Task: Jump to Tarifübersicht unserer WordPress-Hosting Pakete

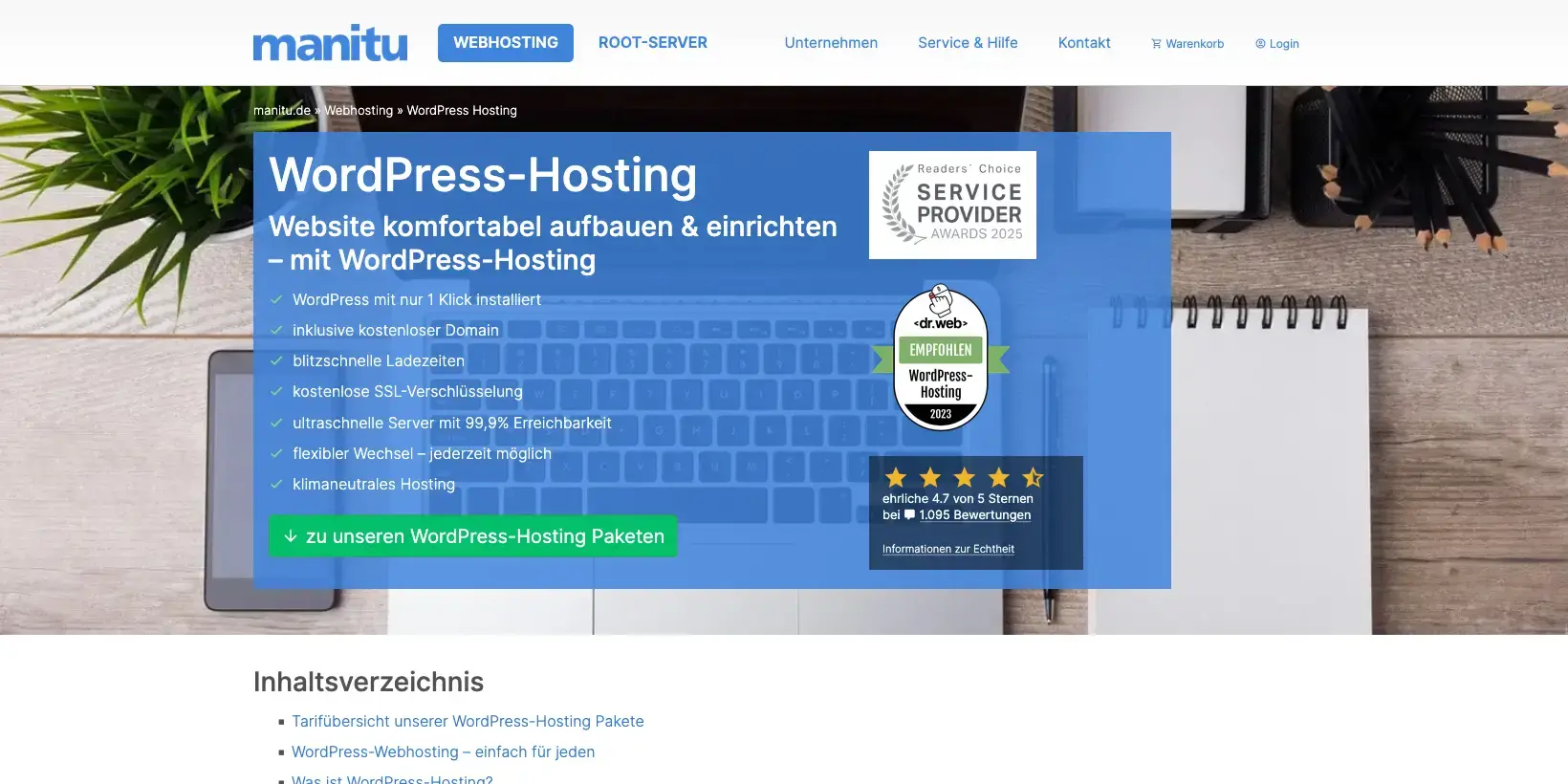Action: point(468,721)
